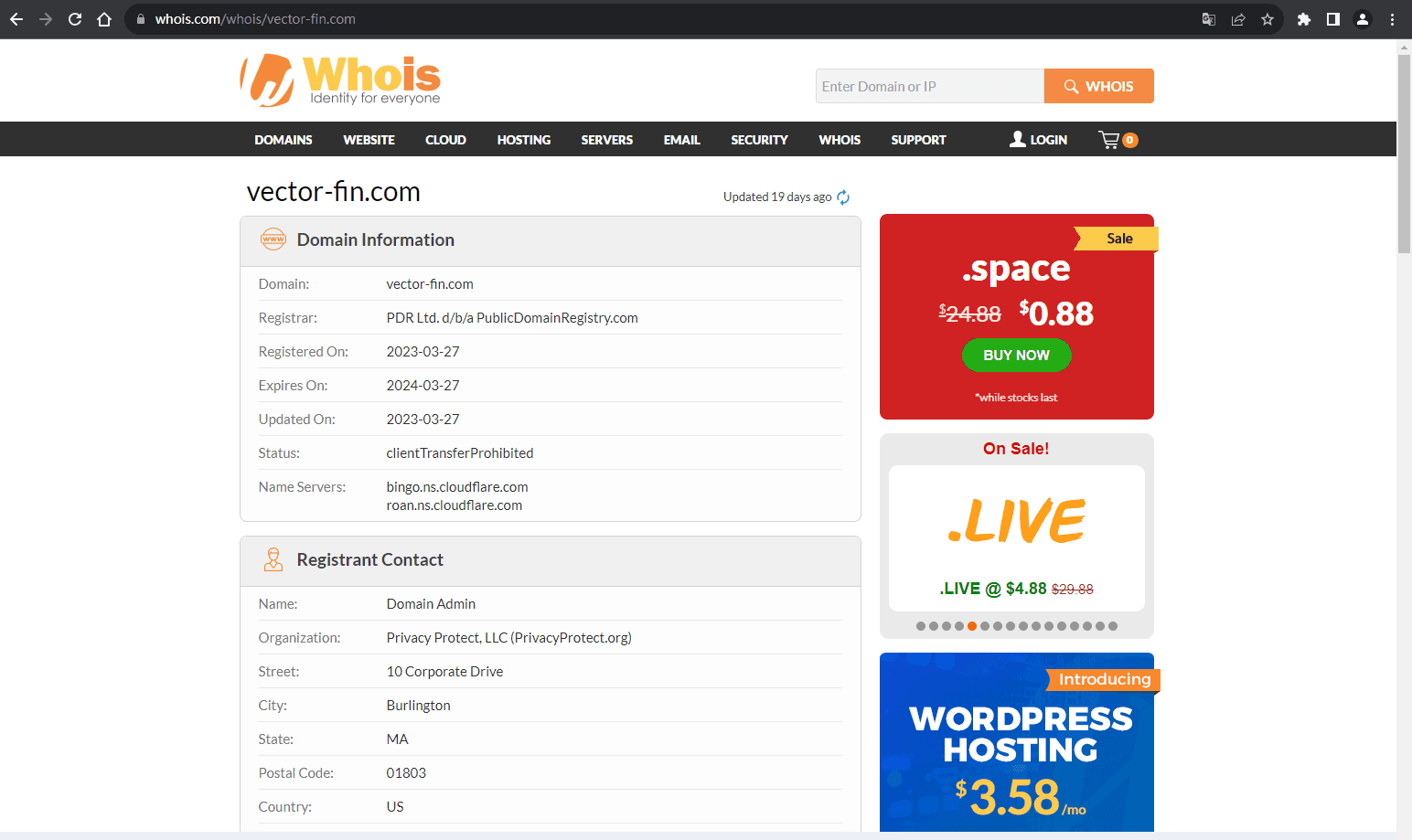Viewport: 1412px width, 840px height.
Task: Select the last carousel dot
Action: 1113,626
